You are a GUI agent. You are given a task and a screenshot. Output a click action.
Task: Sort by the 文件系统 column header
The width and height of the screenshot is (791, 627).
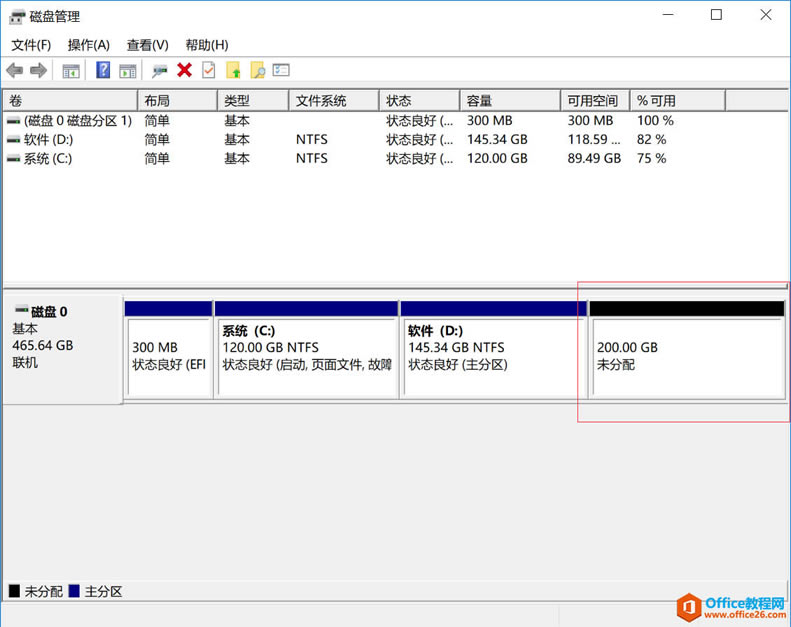click(x=334, y=100)
